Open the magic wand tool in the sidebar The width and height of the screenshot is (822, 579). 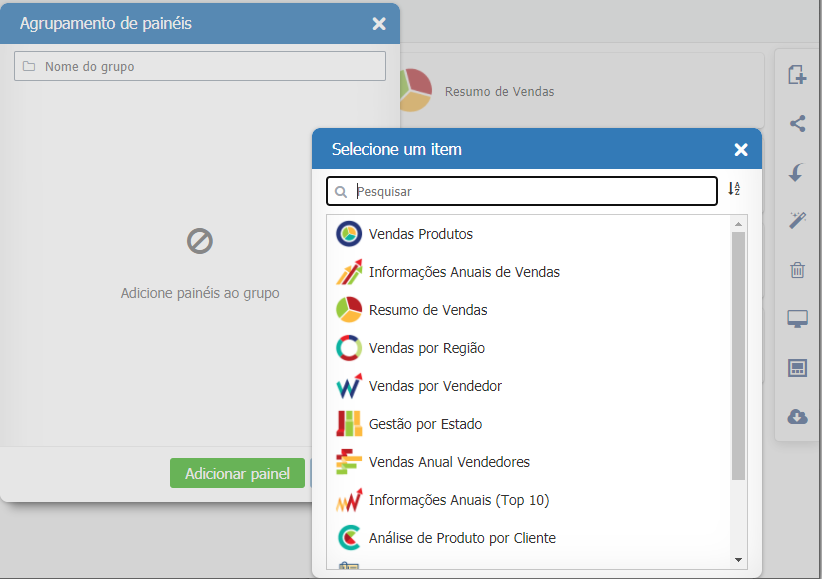pos(797,221)
